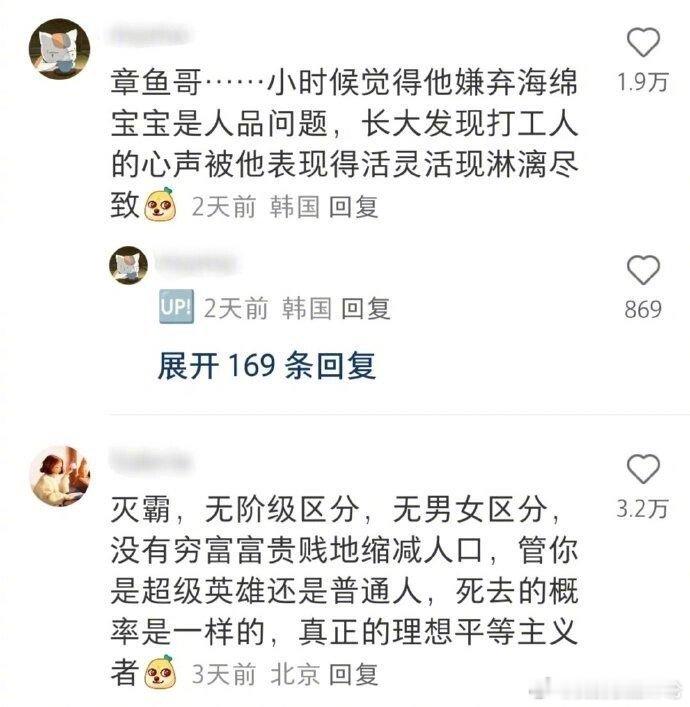Viewport: 690px width, 707px height.
Task: Open the blurred username above the 灭霸 comment
Action: (151, 461)
